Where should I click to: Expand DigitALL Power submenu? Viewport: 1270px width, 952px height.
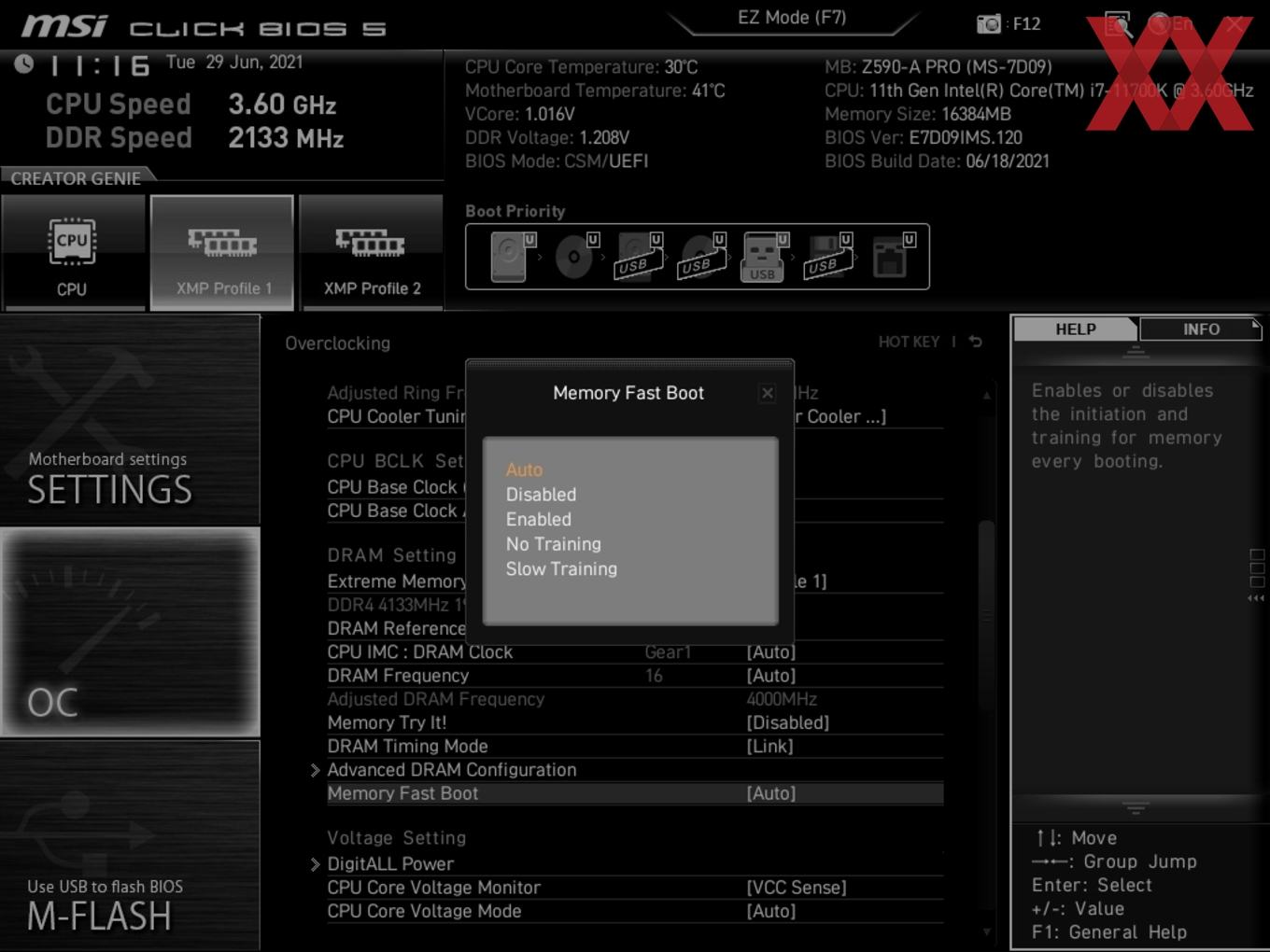[390, 864]
